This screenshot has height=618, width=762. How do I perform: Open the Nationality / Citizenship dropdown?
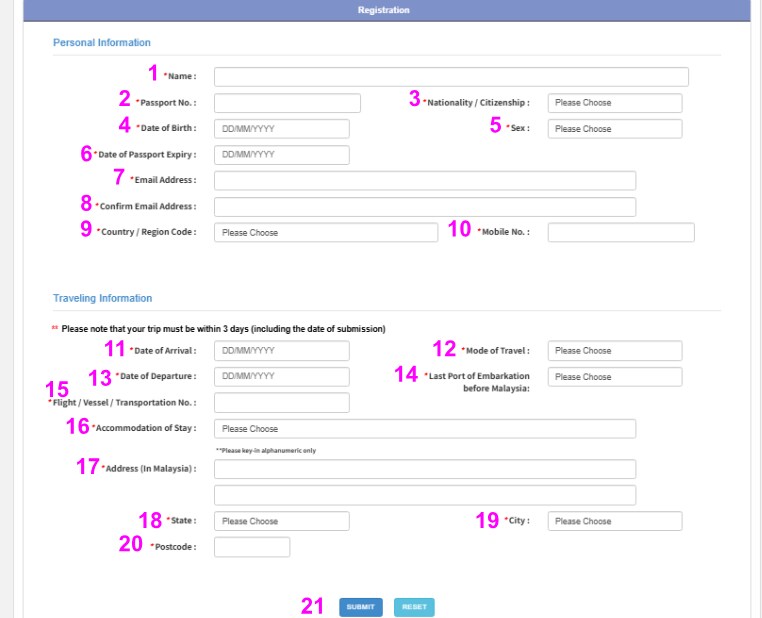click(614, 103)
